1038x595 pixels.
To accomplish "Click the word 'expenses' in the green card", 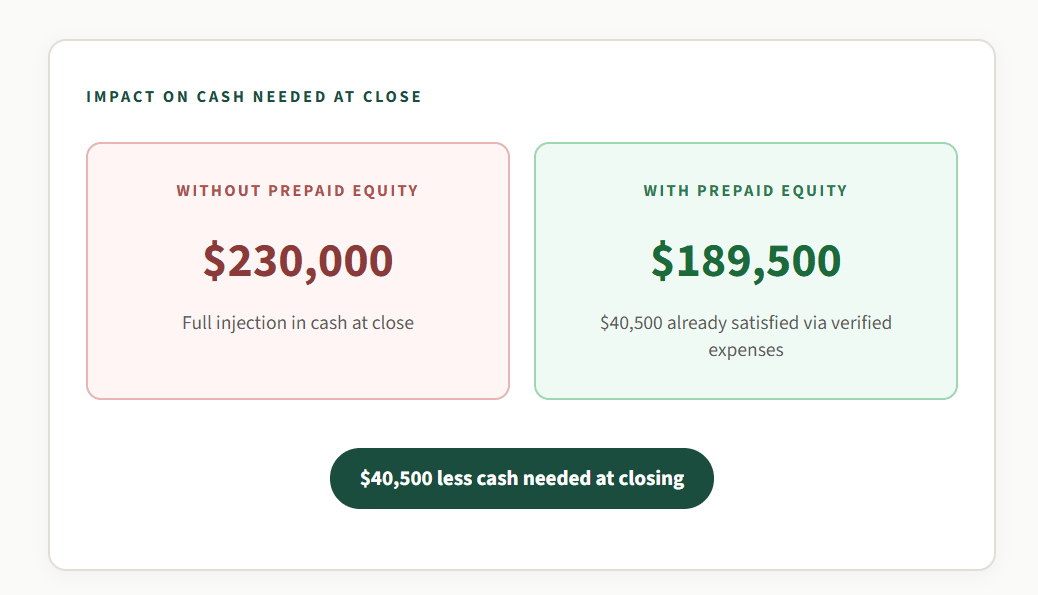I will (x=745, y=350).
